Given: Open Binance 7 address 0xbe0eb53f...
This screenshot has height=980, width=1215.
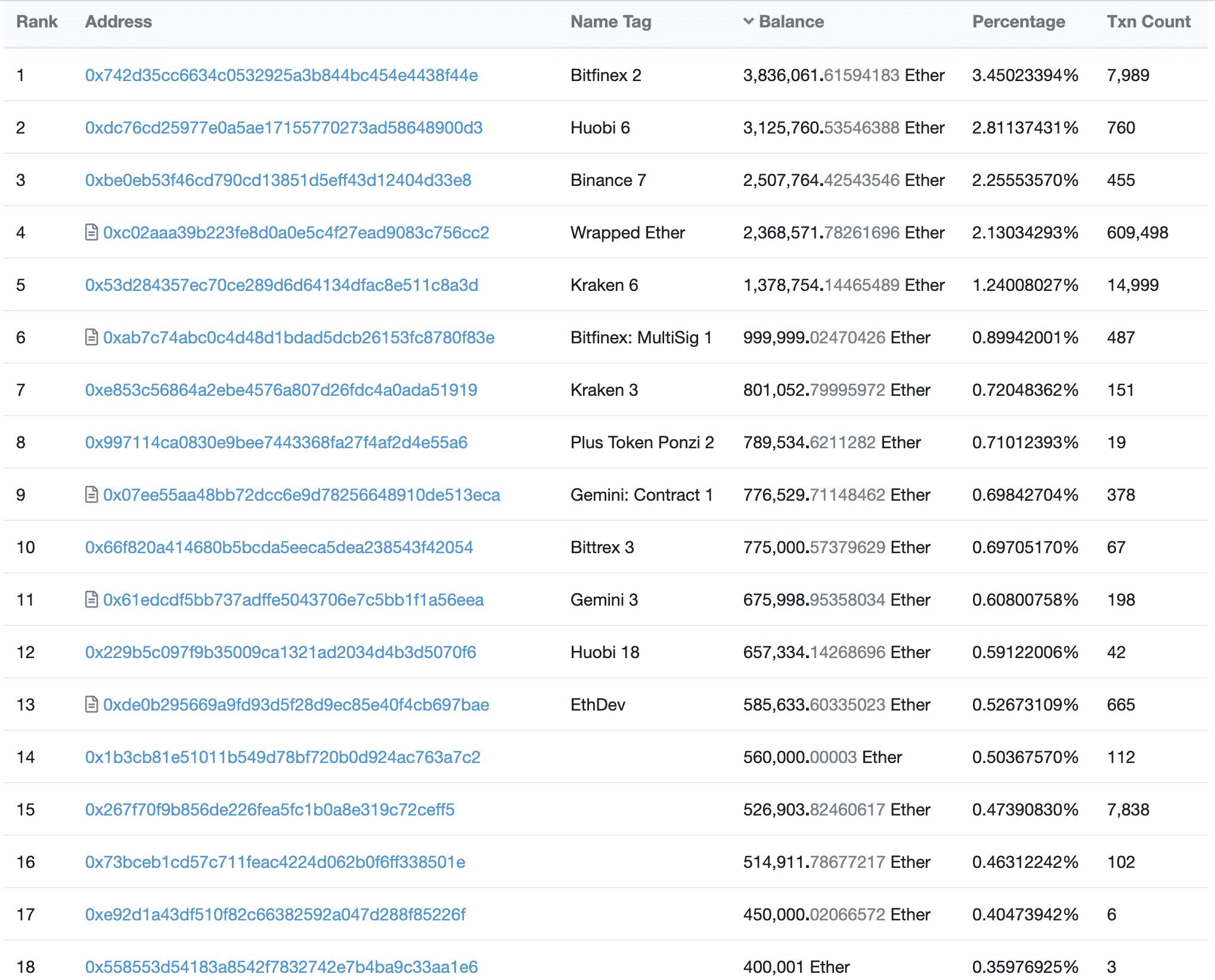Looking at the screenshot, I should (x=278, y=180).
